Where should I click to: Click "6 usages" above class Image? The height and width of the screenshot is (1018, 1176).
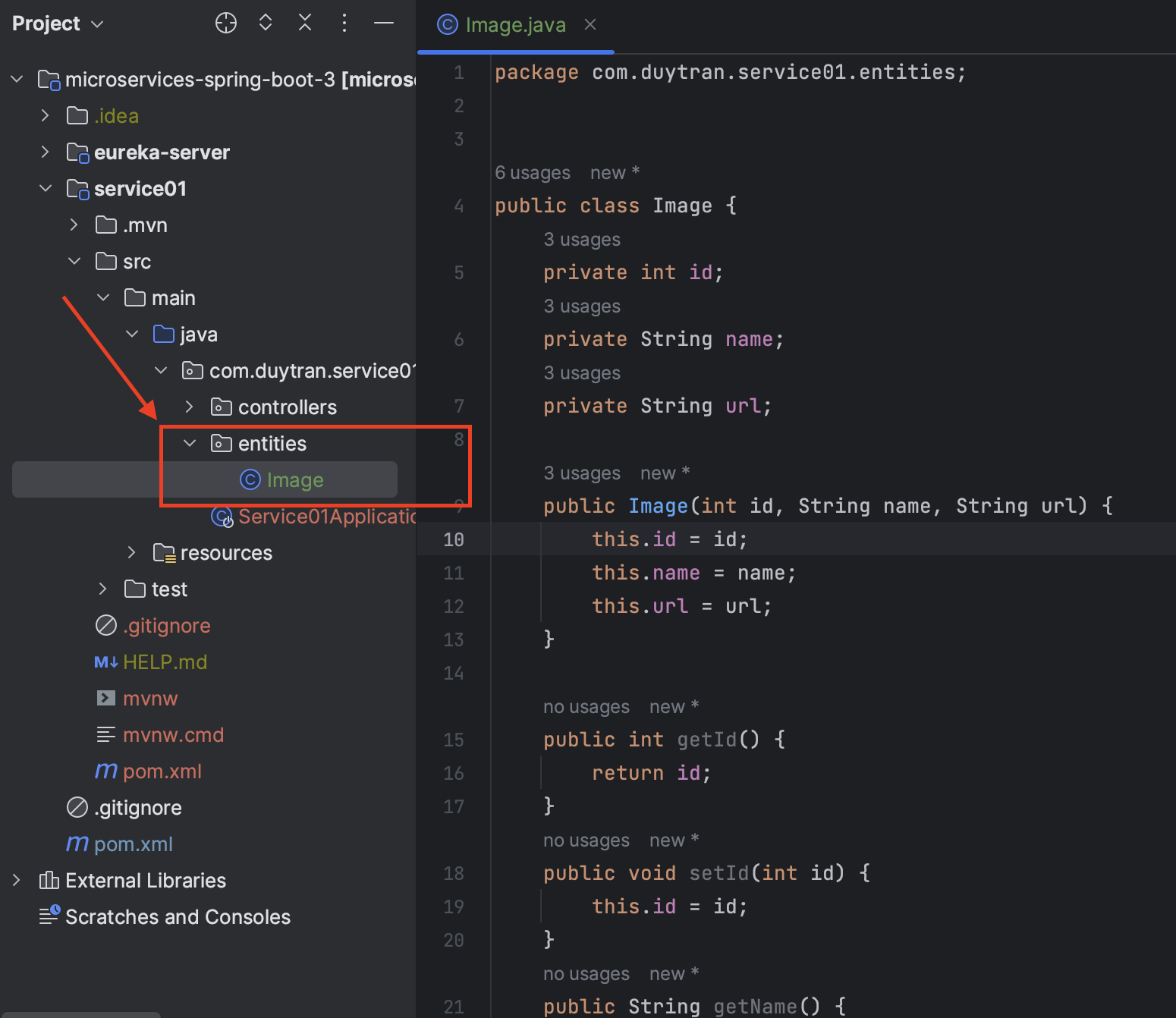[532, 172]
